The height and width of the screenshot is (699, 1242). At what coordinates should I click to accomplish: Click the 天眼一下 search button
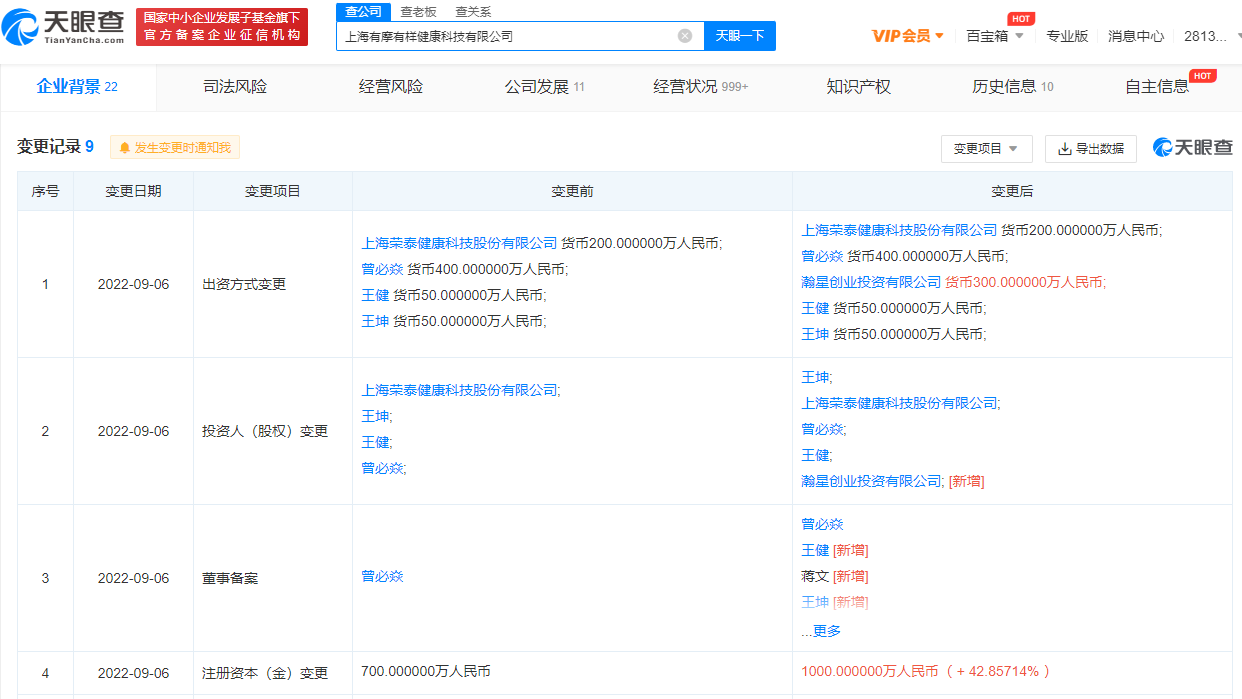click(x=740, y=36)
